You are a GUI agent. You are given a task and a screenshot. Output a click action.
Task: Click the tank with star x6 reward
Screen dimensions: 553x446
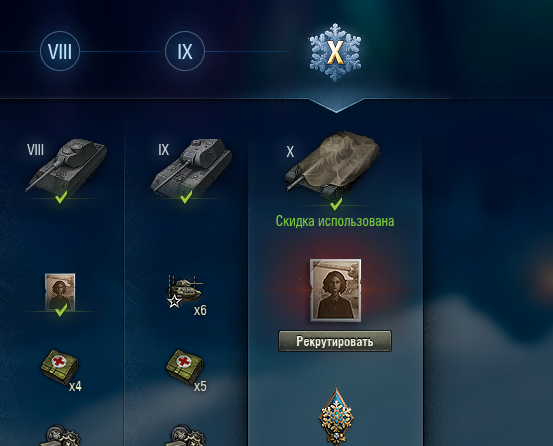pos(184,291)
